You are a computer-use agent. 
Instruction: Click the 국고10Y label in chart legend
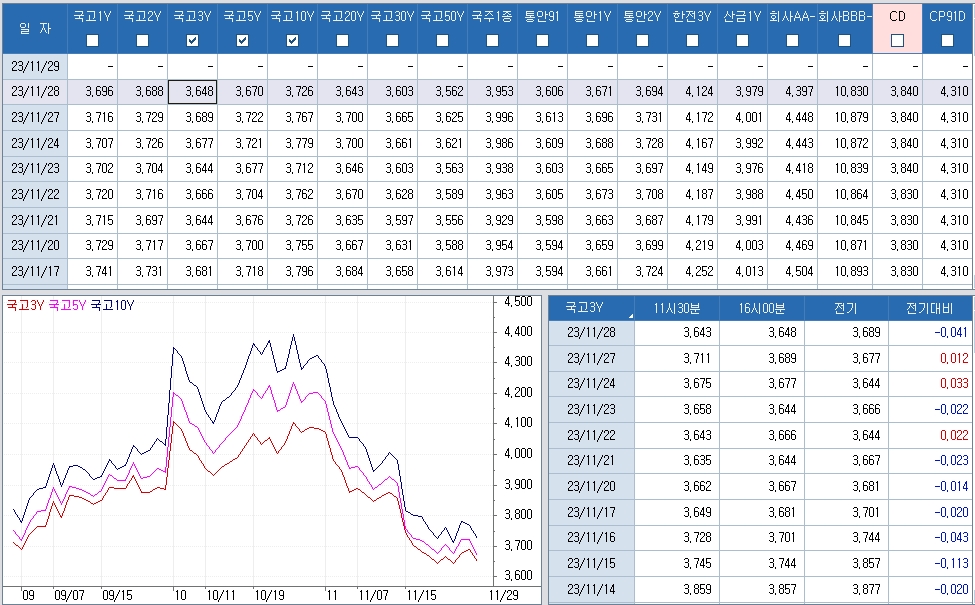click(x=112, y=305)
